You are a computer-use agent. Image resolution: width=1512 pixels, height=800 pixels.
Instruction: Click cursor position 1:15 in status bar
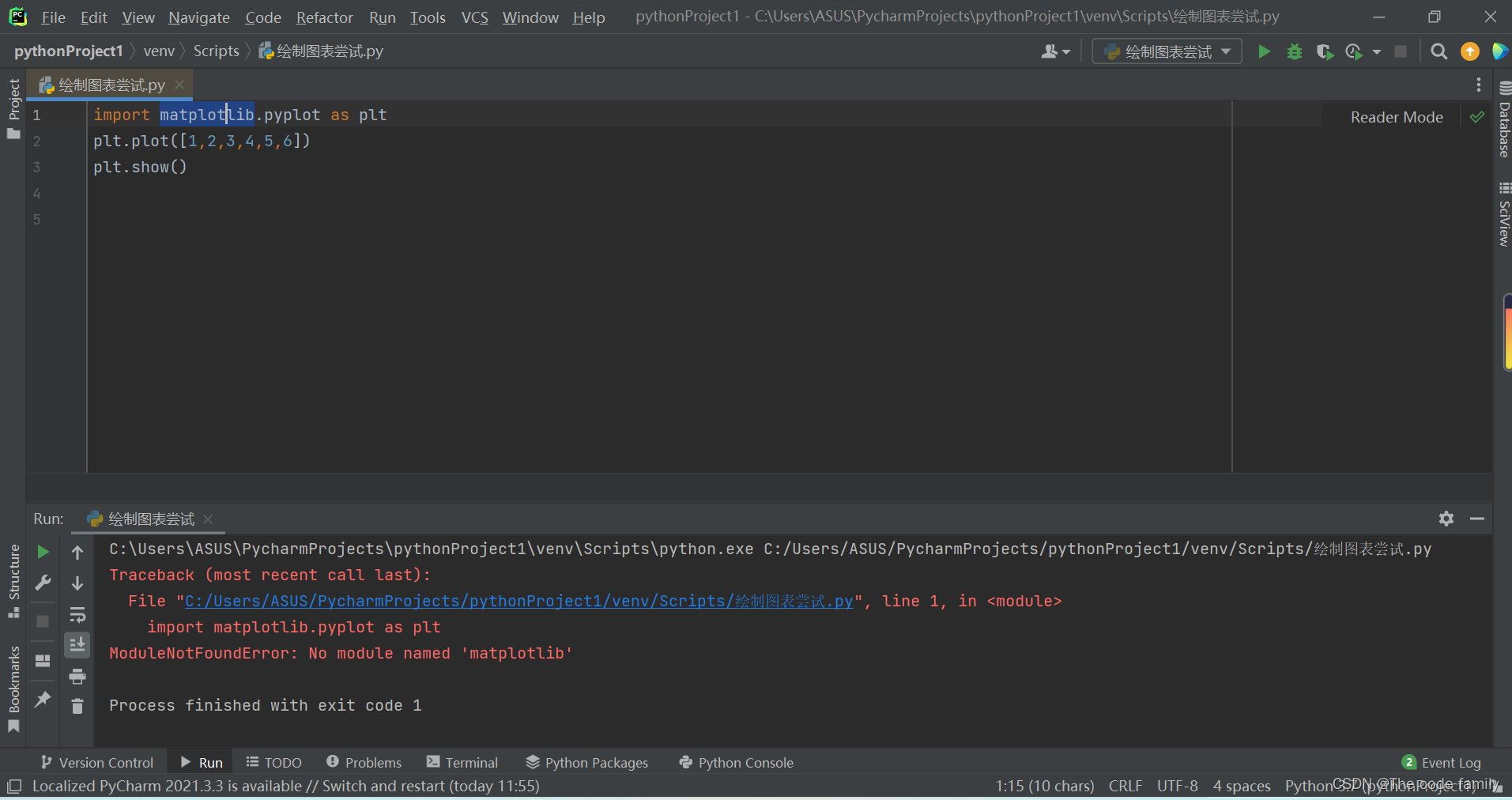(1045, 786)
